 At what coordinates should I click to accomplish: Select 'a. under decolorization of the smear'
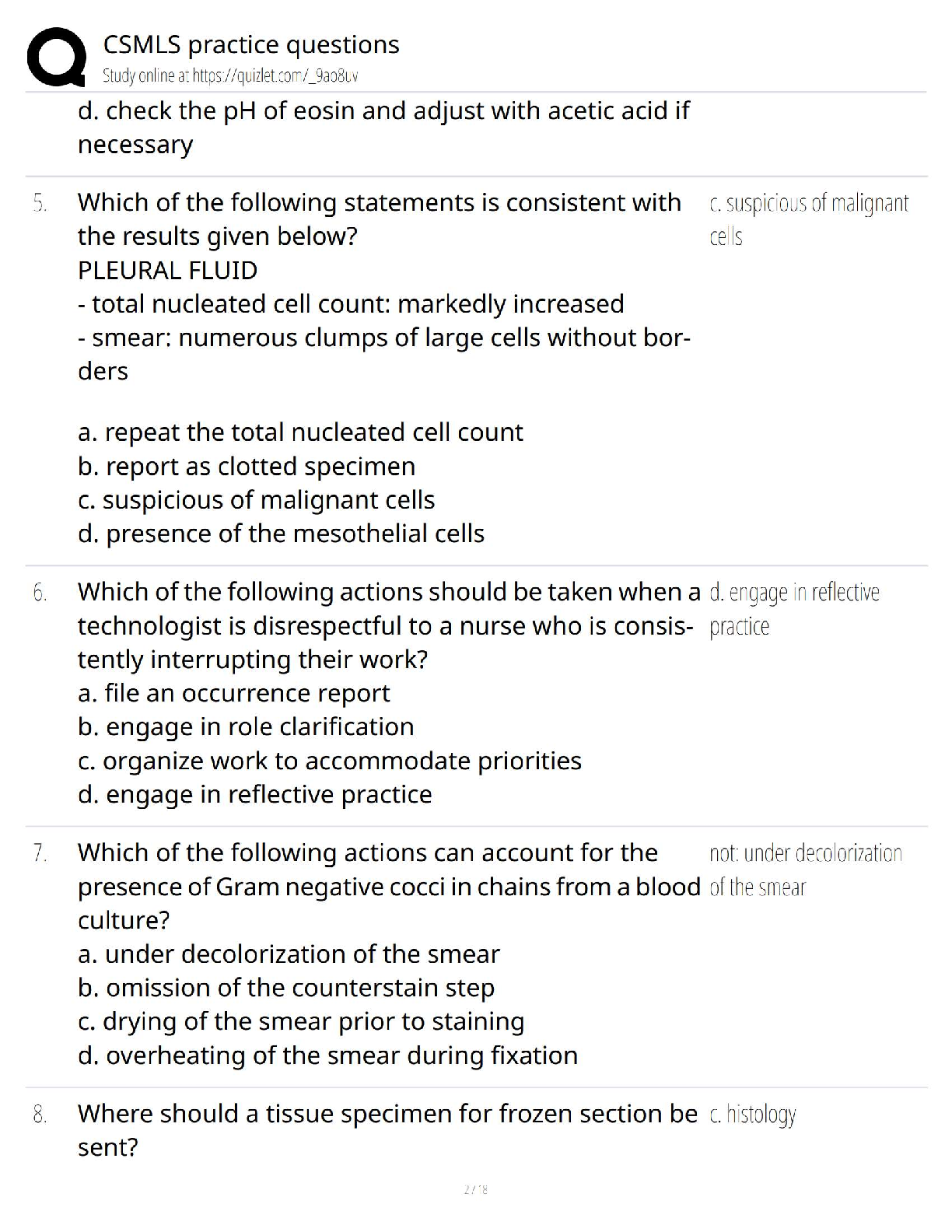289,954
